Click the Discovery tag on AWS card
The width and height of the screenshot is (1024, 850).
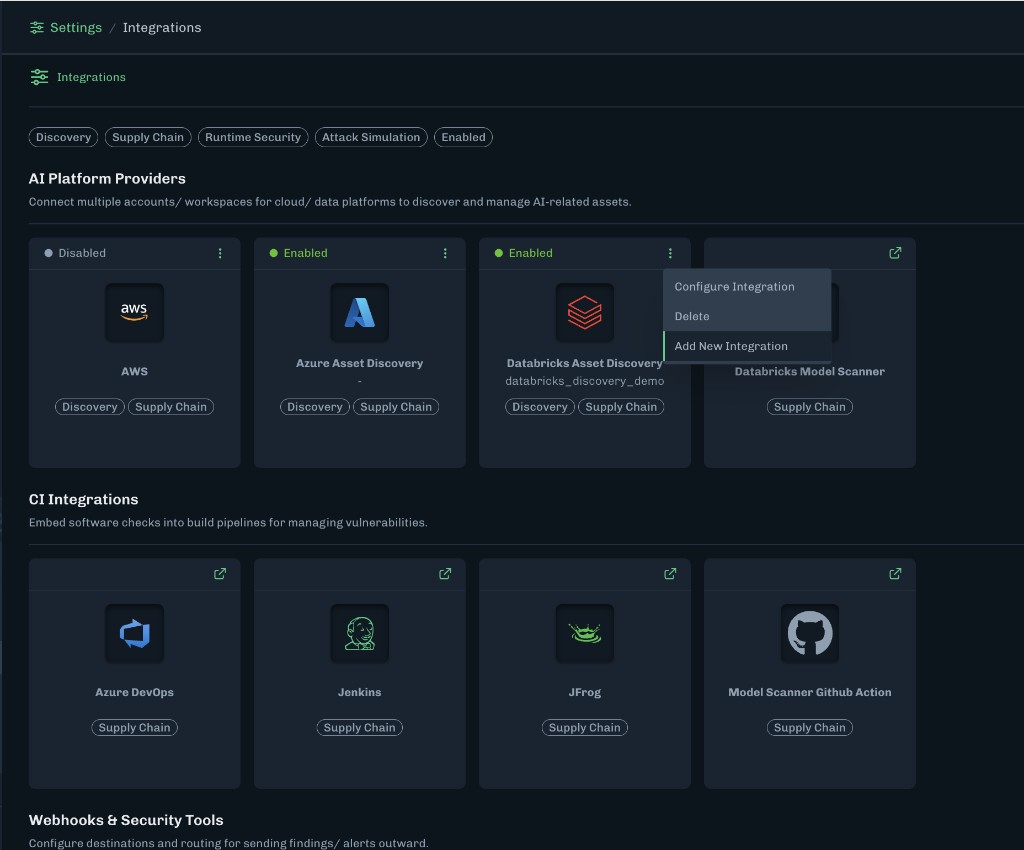point(89,407)
